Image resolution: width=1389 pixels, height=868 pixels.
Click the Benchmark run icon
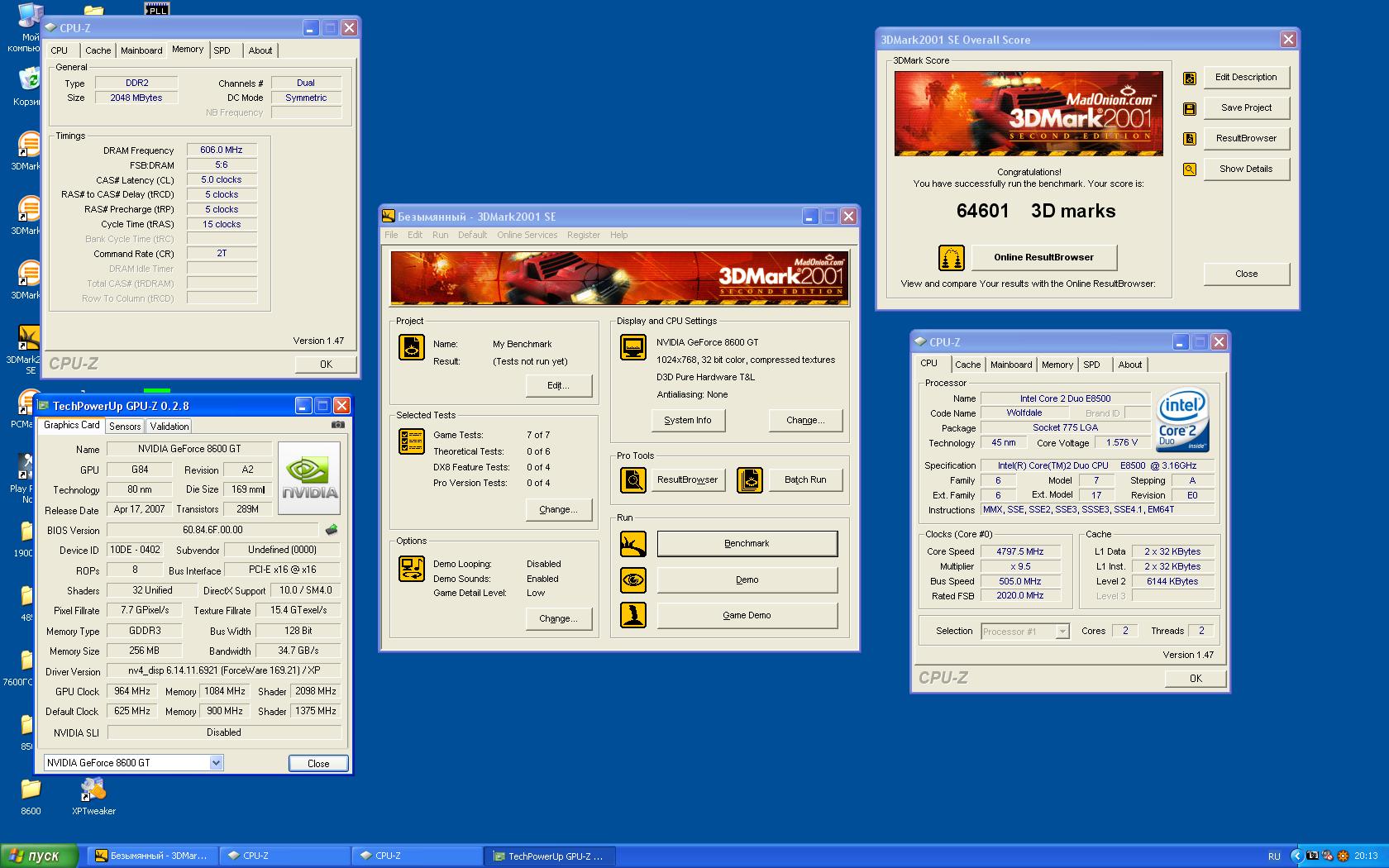(633, 544)
